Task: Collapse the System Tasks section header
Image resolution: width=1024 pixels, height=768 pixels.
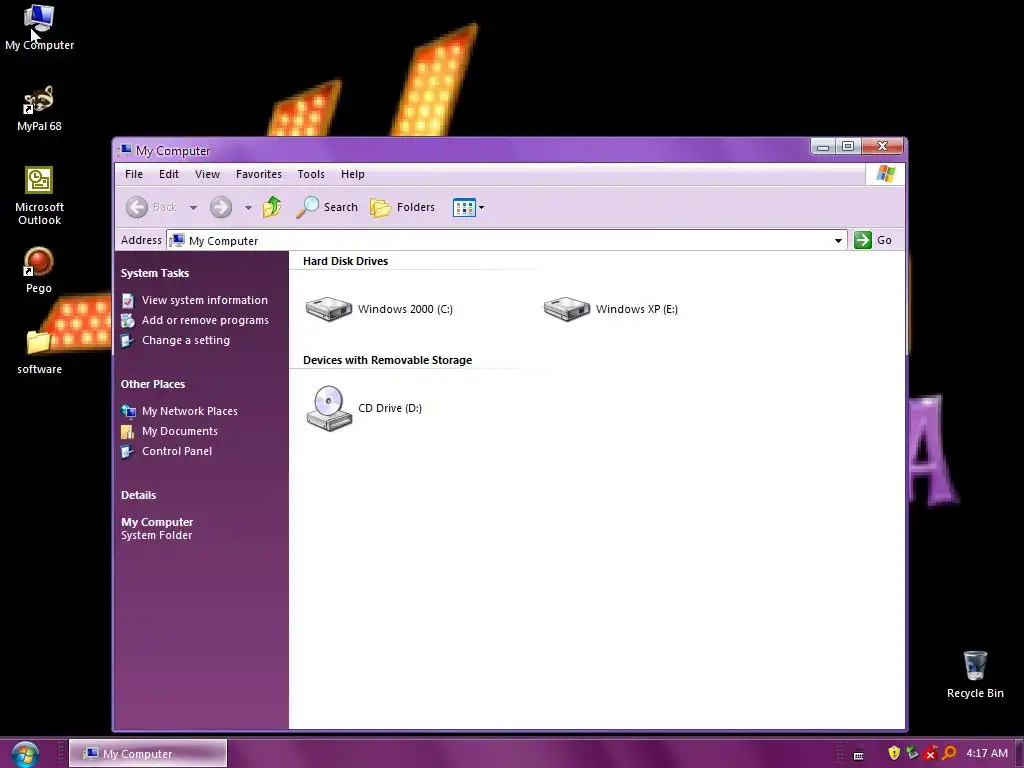Action: point(155,273)
